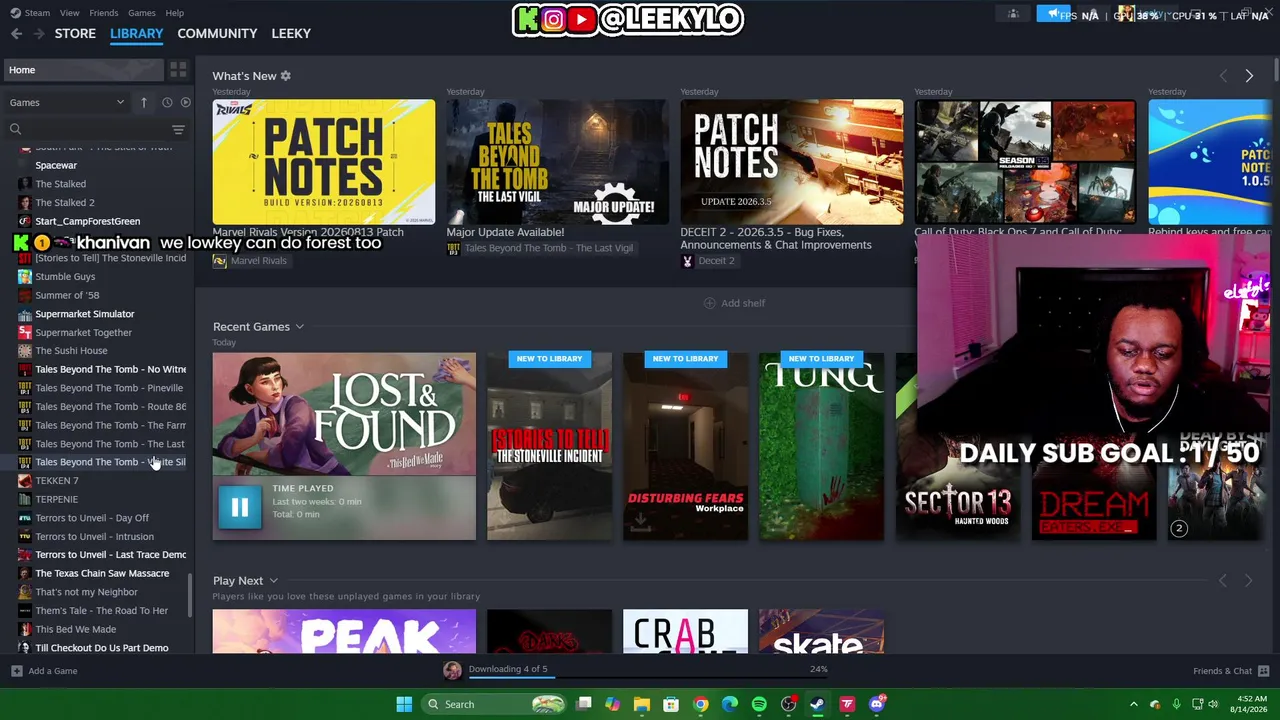Select Spacewar in the game list
Screen dimensions: 1280x720
56,165
